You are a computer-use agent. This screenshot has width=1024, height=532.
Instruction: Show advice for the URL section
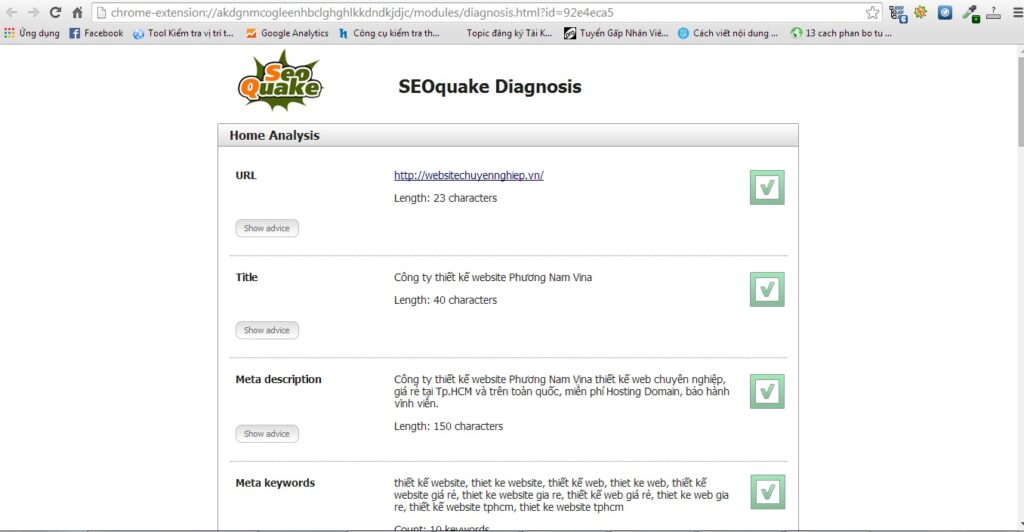[267, 228]
